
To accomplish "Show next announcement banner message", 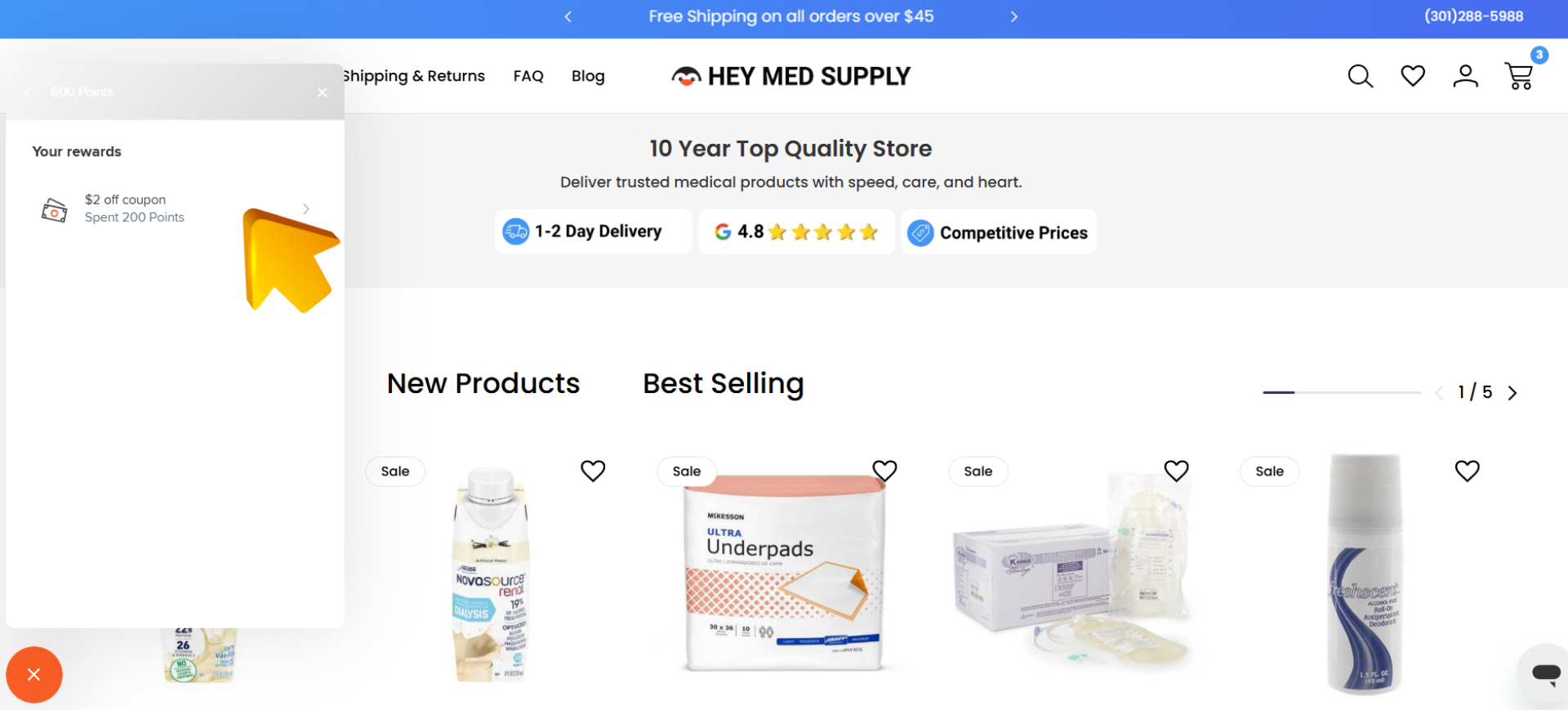I will (x=1013, y=16).
